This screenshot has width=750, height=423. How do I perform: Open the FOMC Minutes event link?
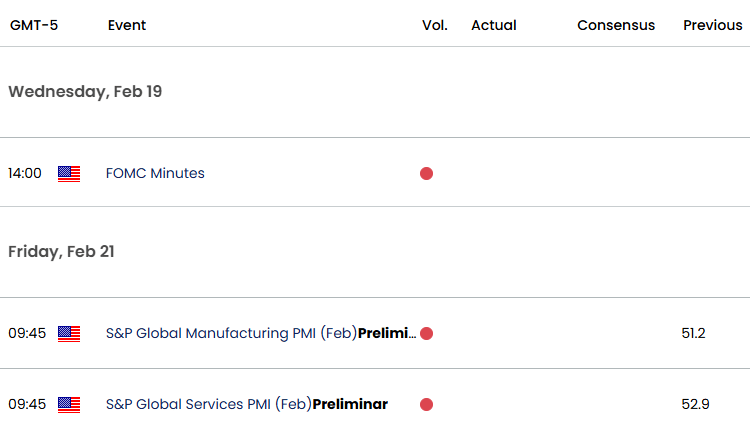click(x=155, y=173)
